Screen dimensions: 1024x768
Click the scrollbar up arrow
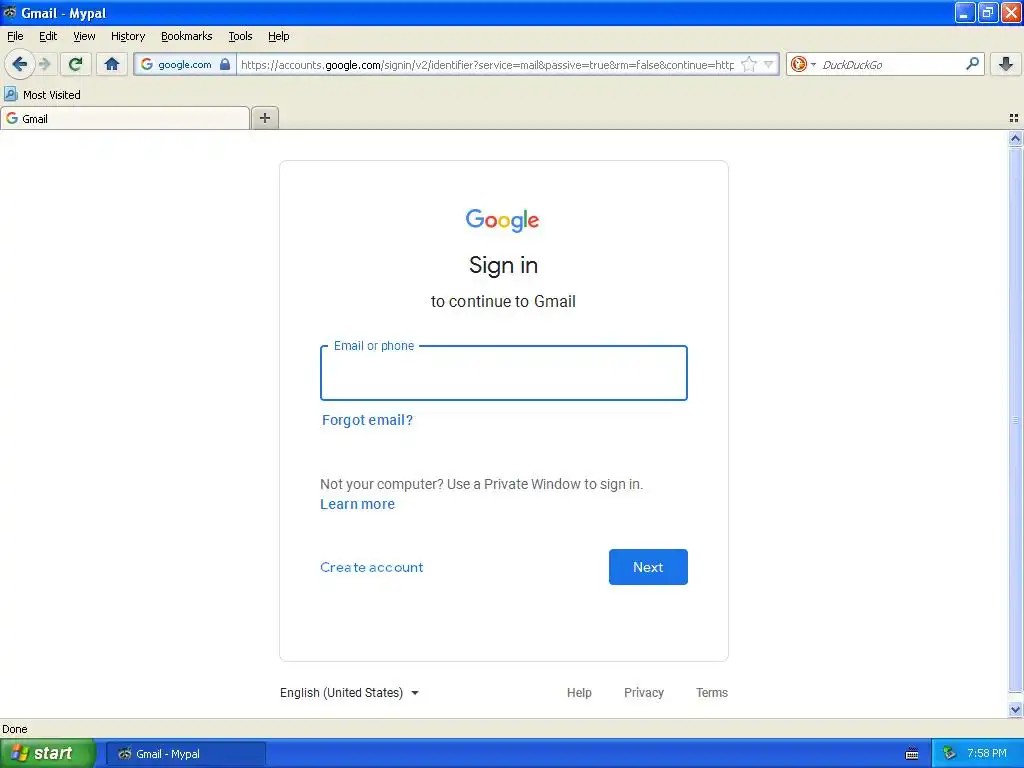1015,138
